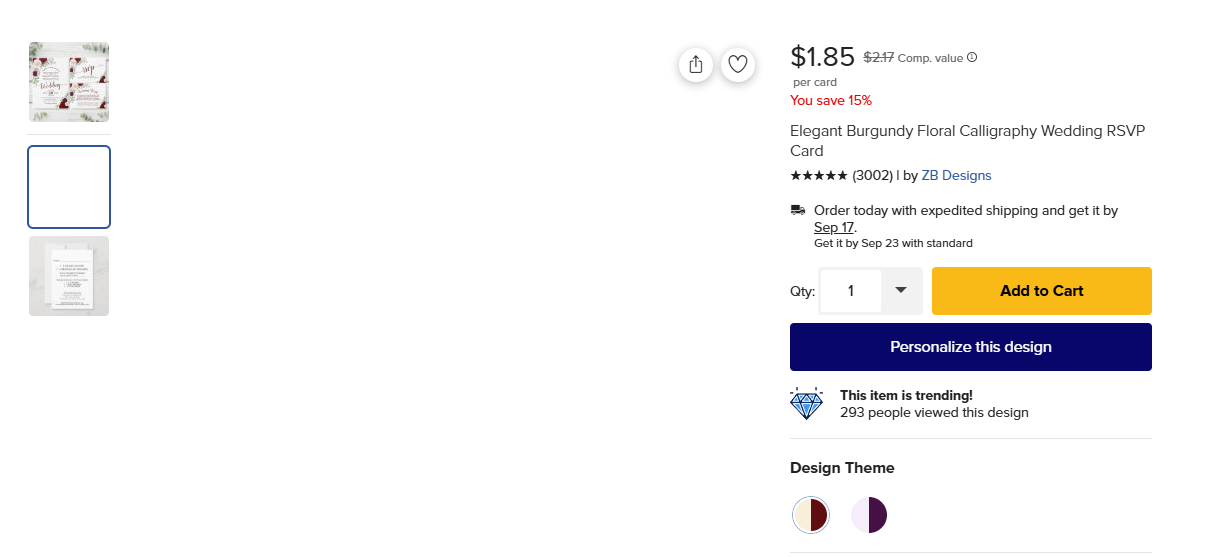This screenshot has width=1219, height=557.
Task: Click the Elegant Burgundy Floral Calligraphy title
Action: pyautogui.click(x=967, y=141)
